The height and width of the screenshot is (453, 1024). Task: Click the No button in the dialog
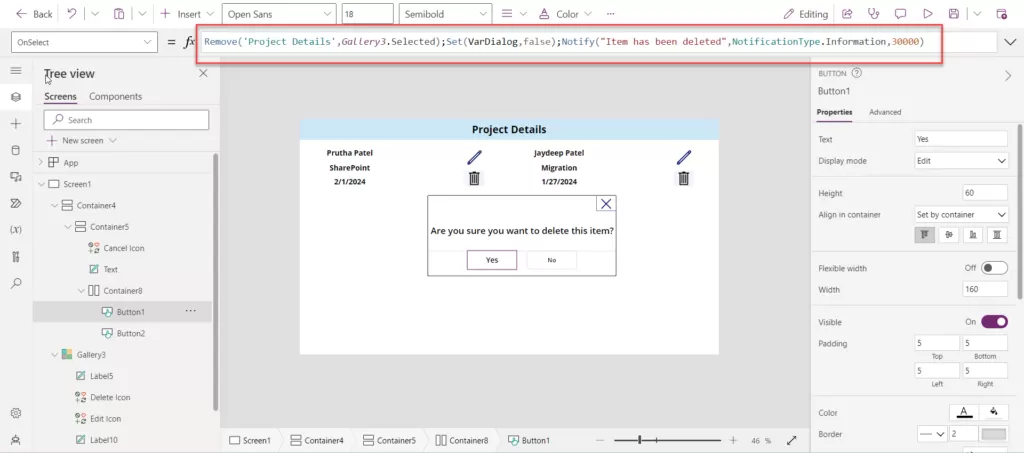[551, 260]
